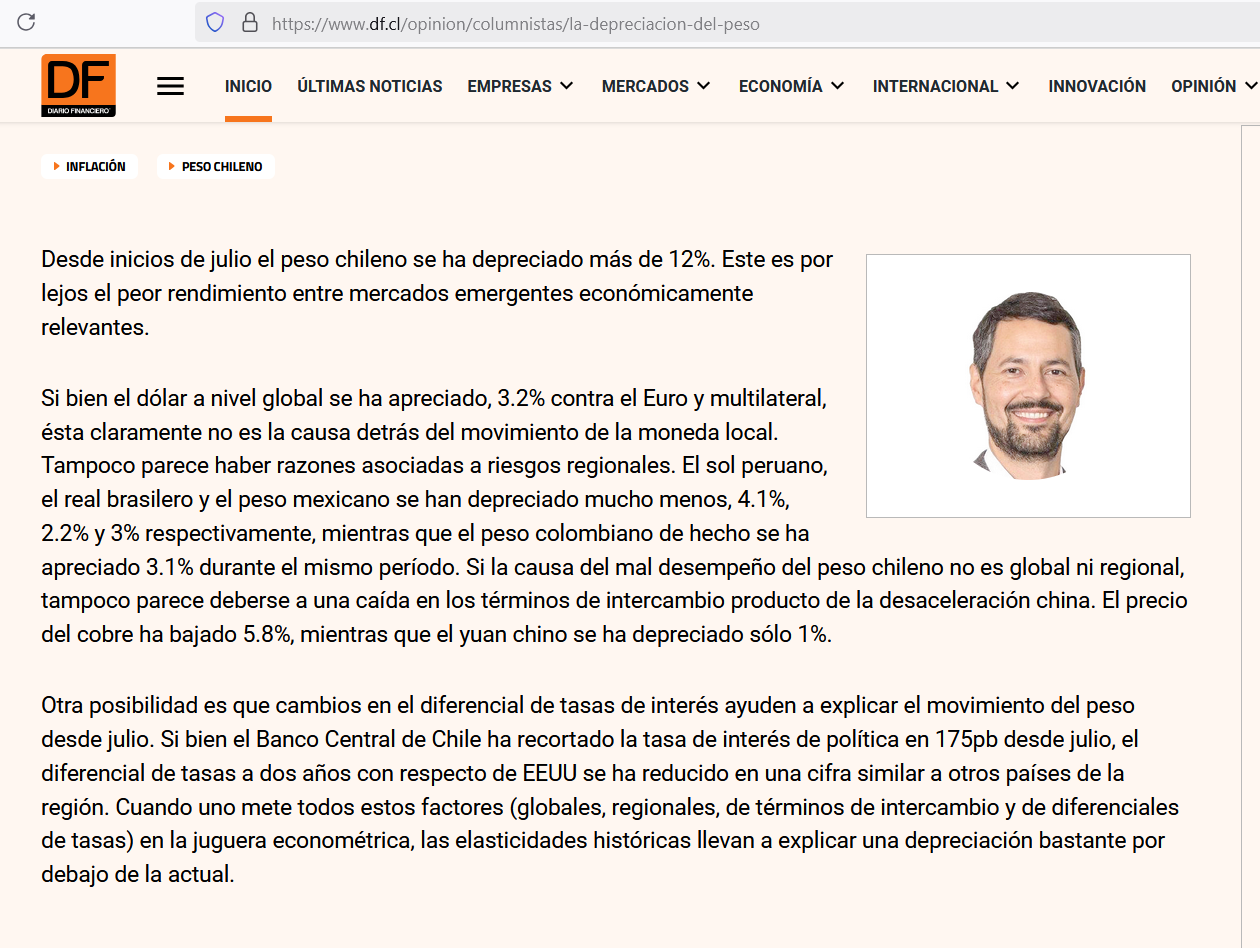Click the paragraph starting "Otra posibilidad es que cambios"
This screenshot has height=948, width=1260.
[610, 790]
